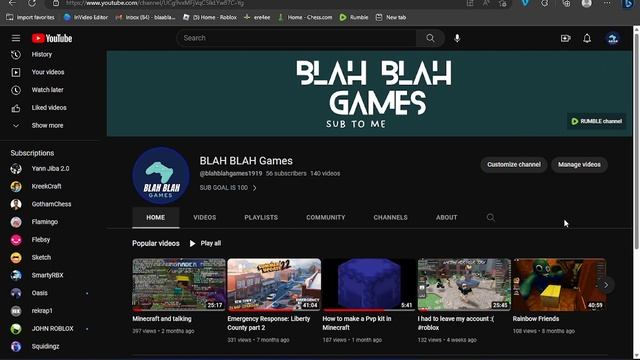Click the @blahblahgames1919 channel handle
The width and height of the screenshot is (640, 360).
(231, 173)
